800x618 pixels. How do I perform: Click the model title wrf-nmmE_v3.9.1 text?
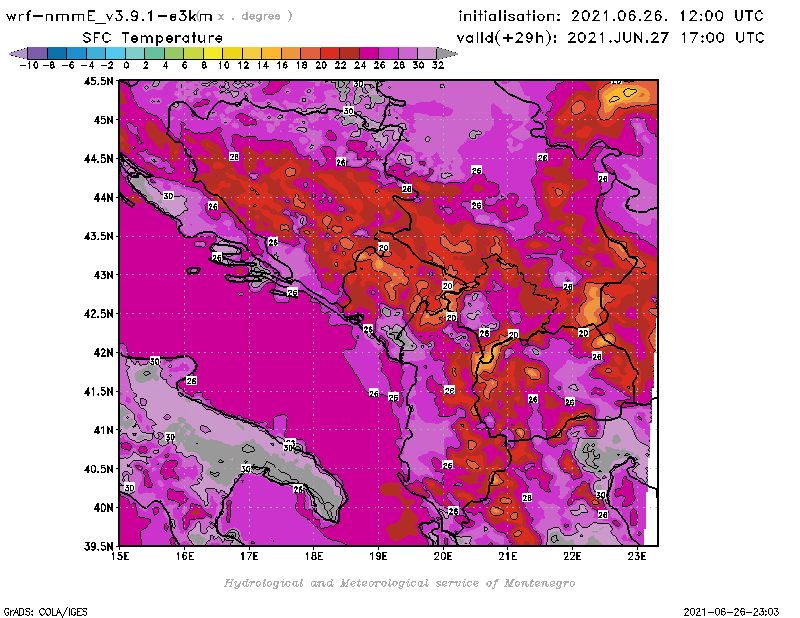point(109,16)
